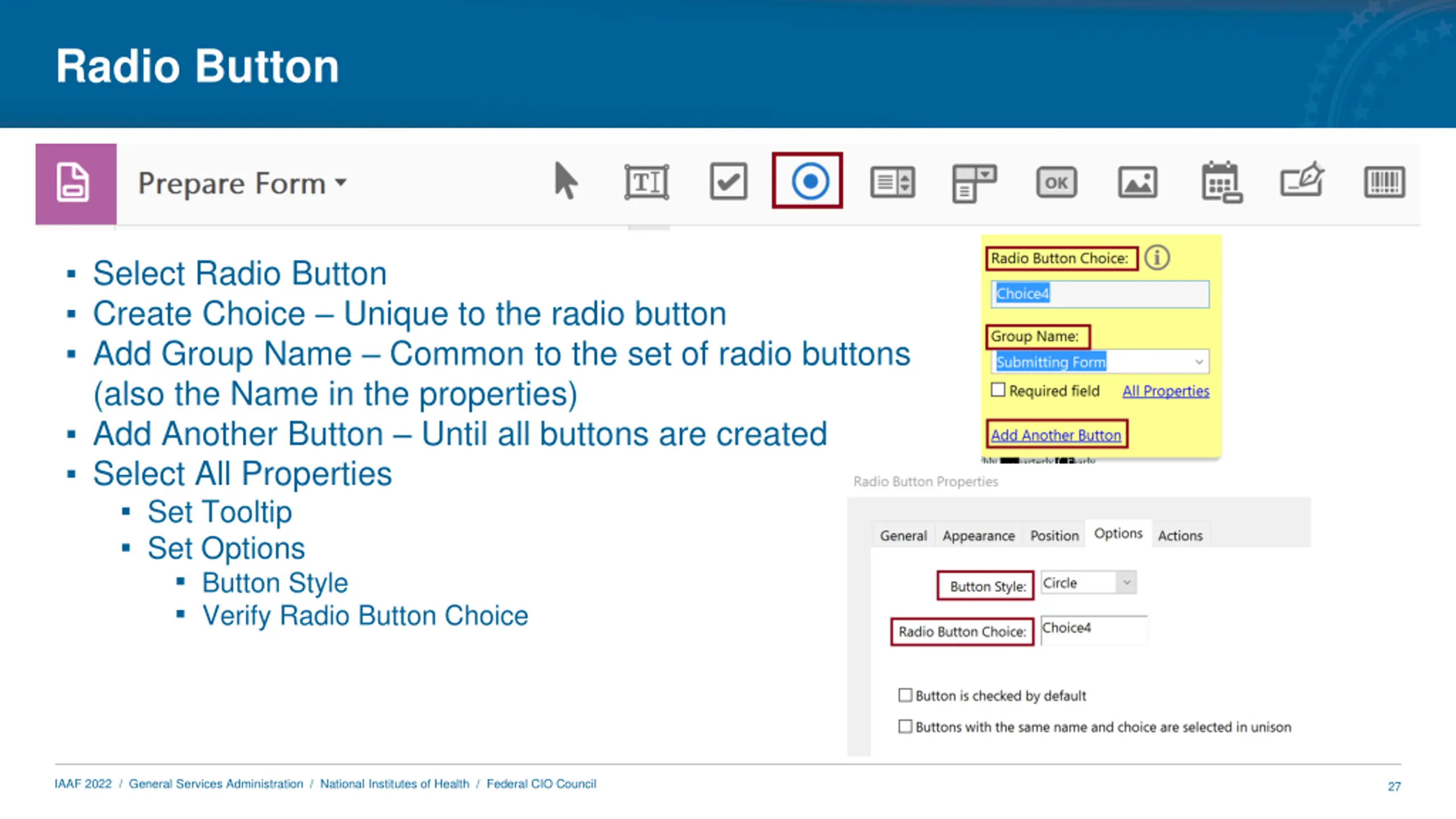Enable Button is checked by default
1456x819 pixels.
pyautogui.click(x=905, y=696)
